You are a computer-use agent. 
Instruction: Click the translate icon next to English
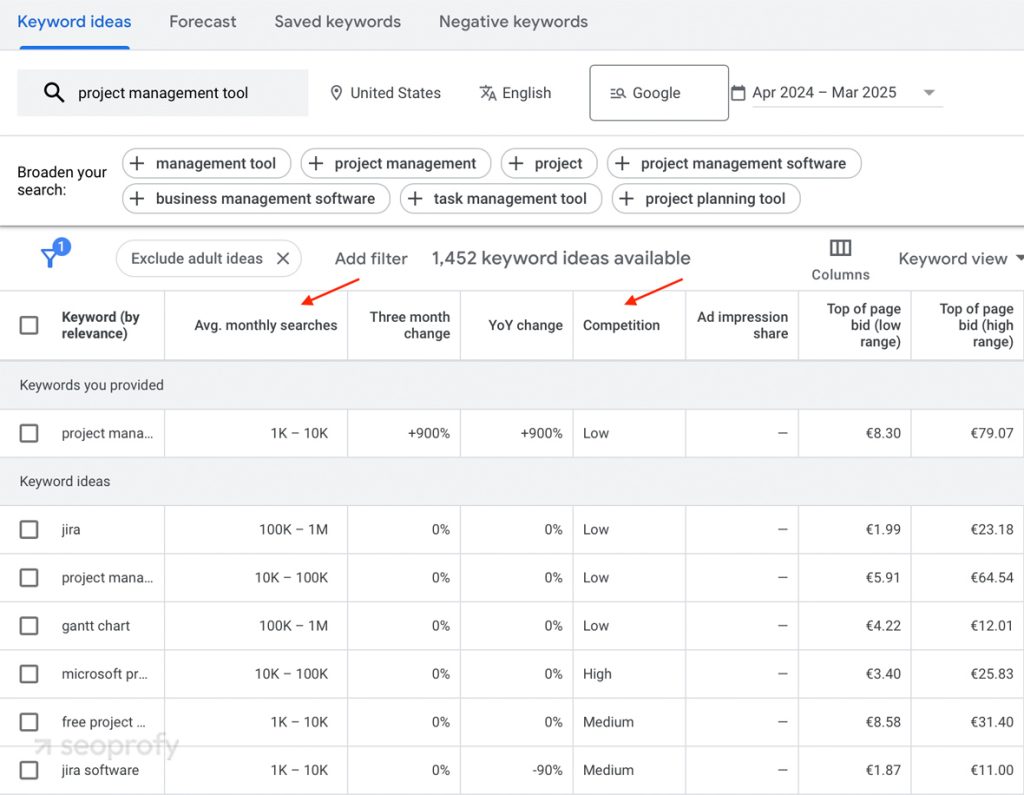[486, 93]
